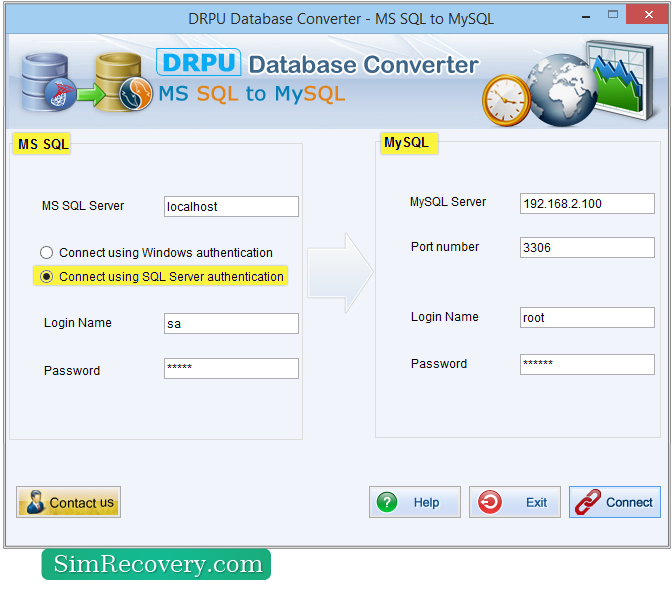
Task: Open the Contact us button
Action: tap(69, 502)
